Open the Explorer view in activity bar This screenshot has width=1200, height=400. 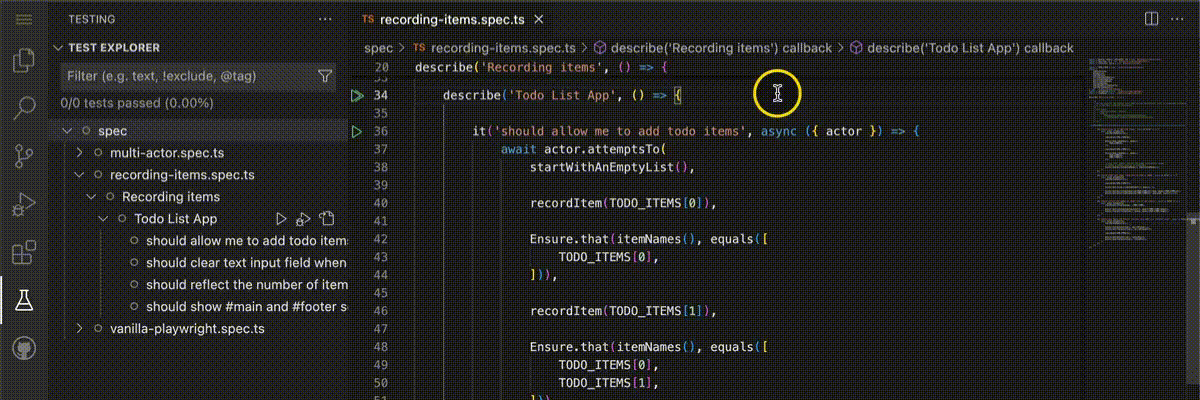22,62
